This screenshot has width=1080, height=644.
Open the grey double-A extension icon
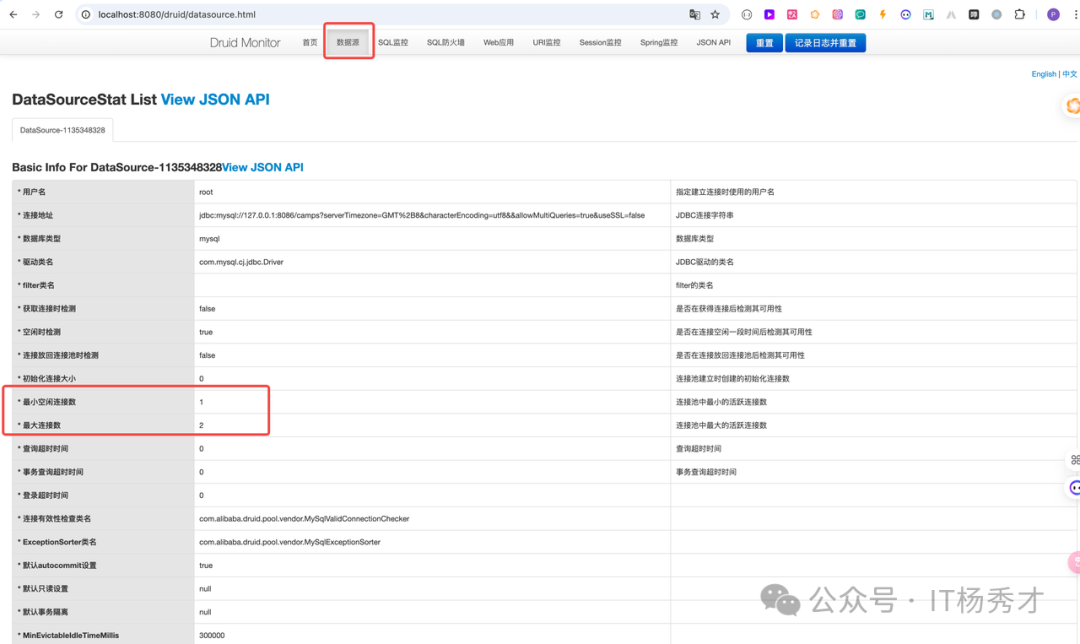[x=951, y=14]
